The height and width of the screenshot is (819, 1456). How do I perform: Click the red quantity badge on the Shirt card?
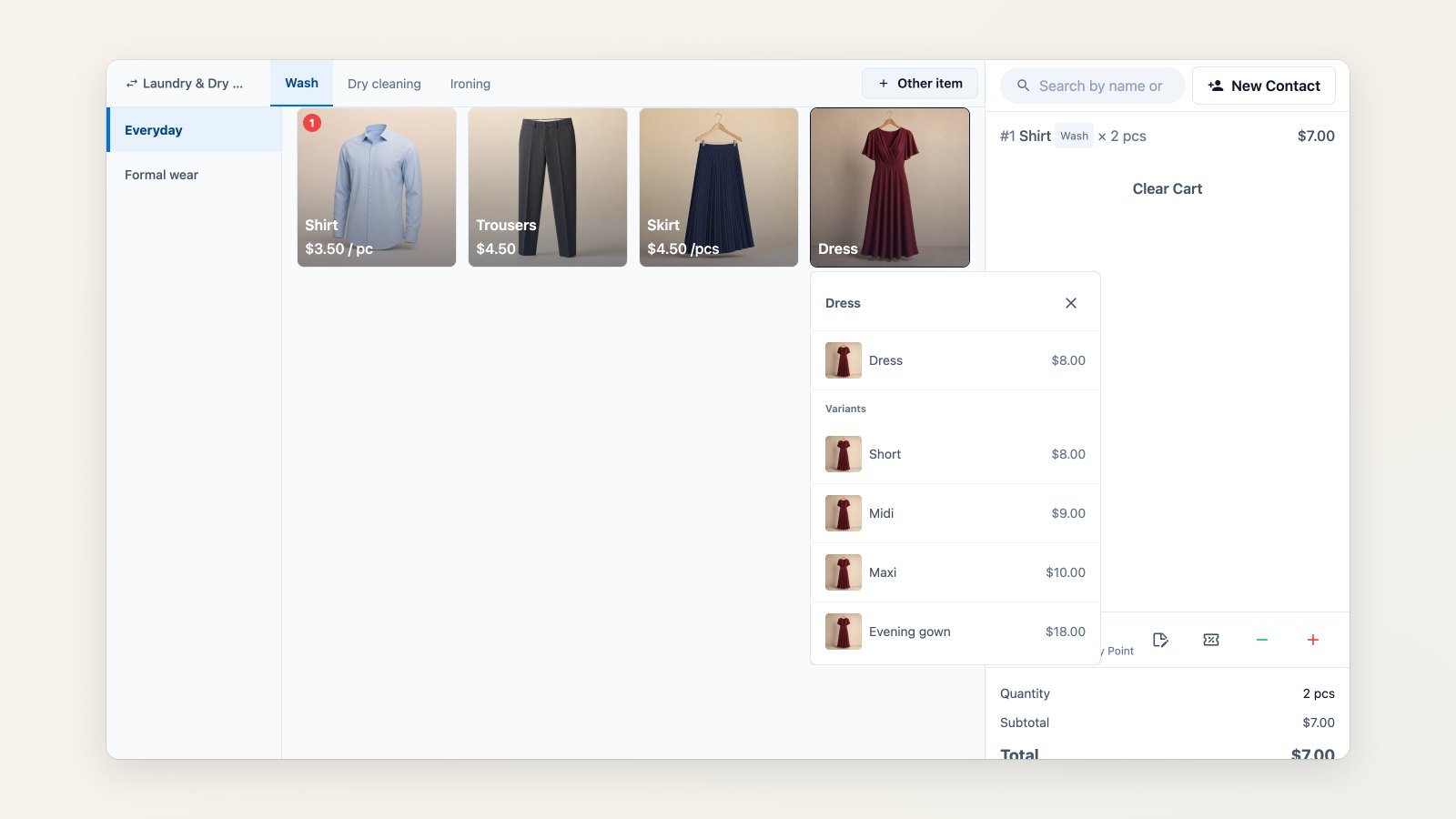tap(312, 123)
